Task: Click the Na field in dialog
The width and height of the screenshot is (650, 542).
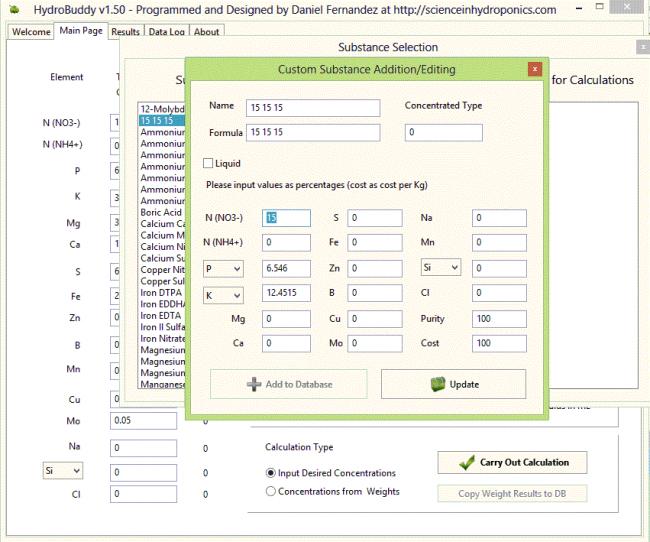Action: click(499, 218)
